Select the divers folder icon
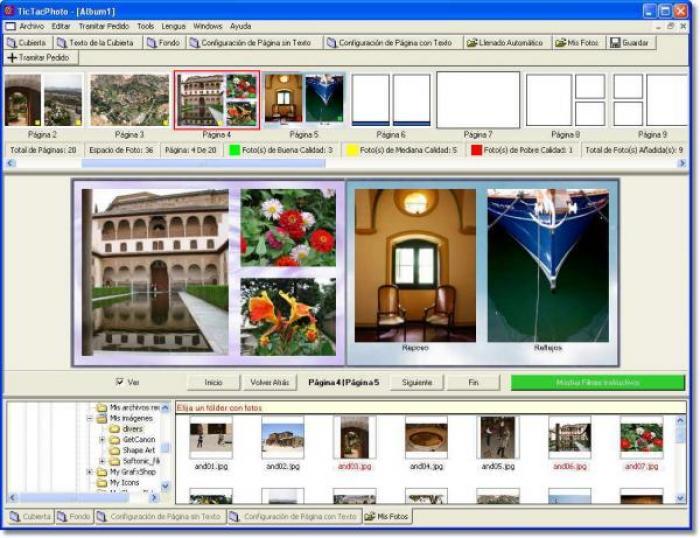 coord(114,429)
